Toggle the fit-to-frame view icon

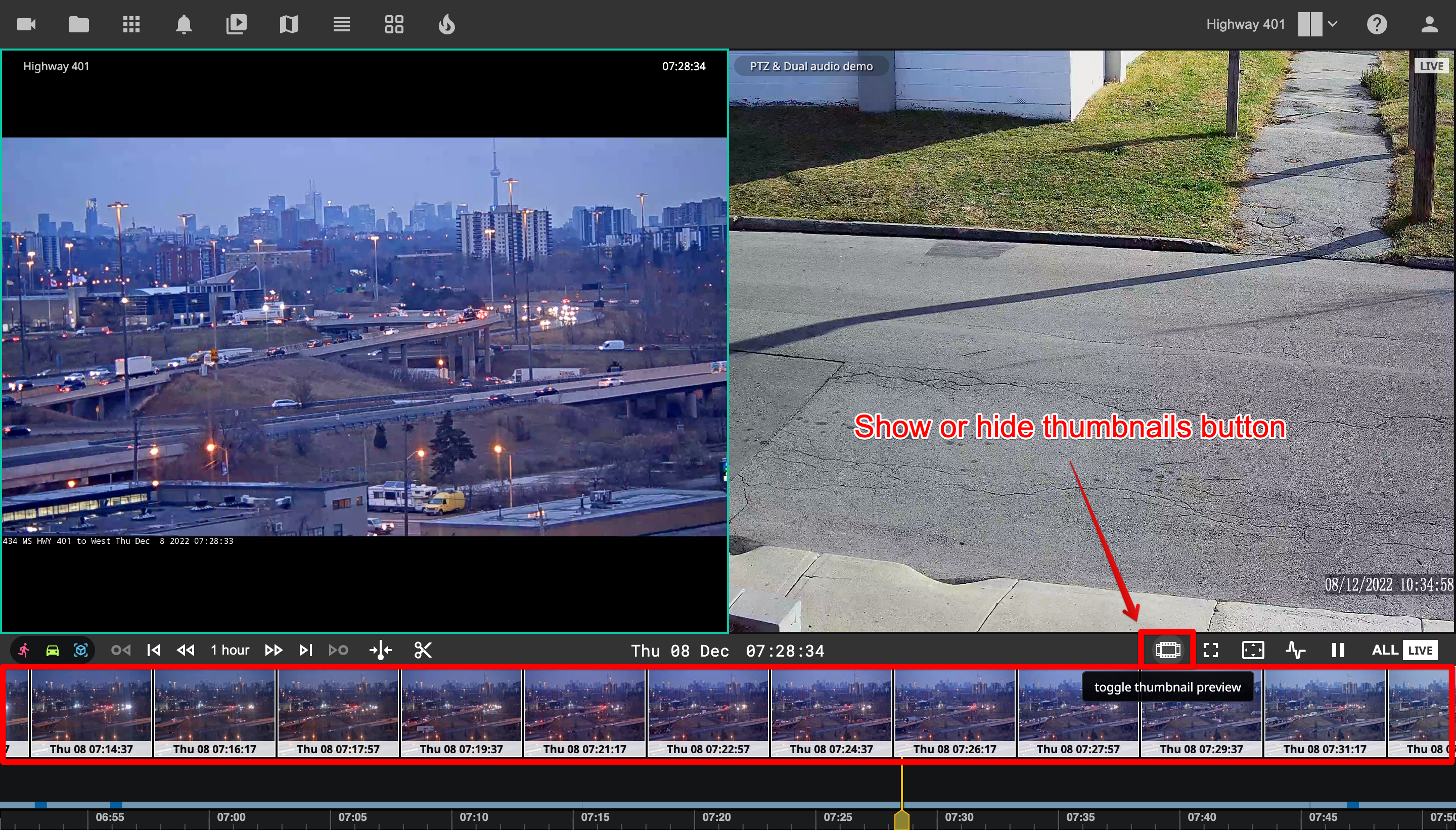pos(1253,650)
